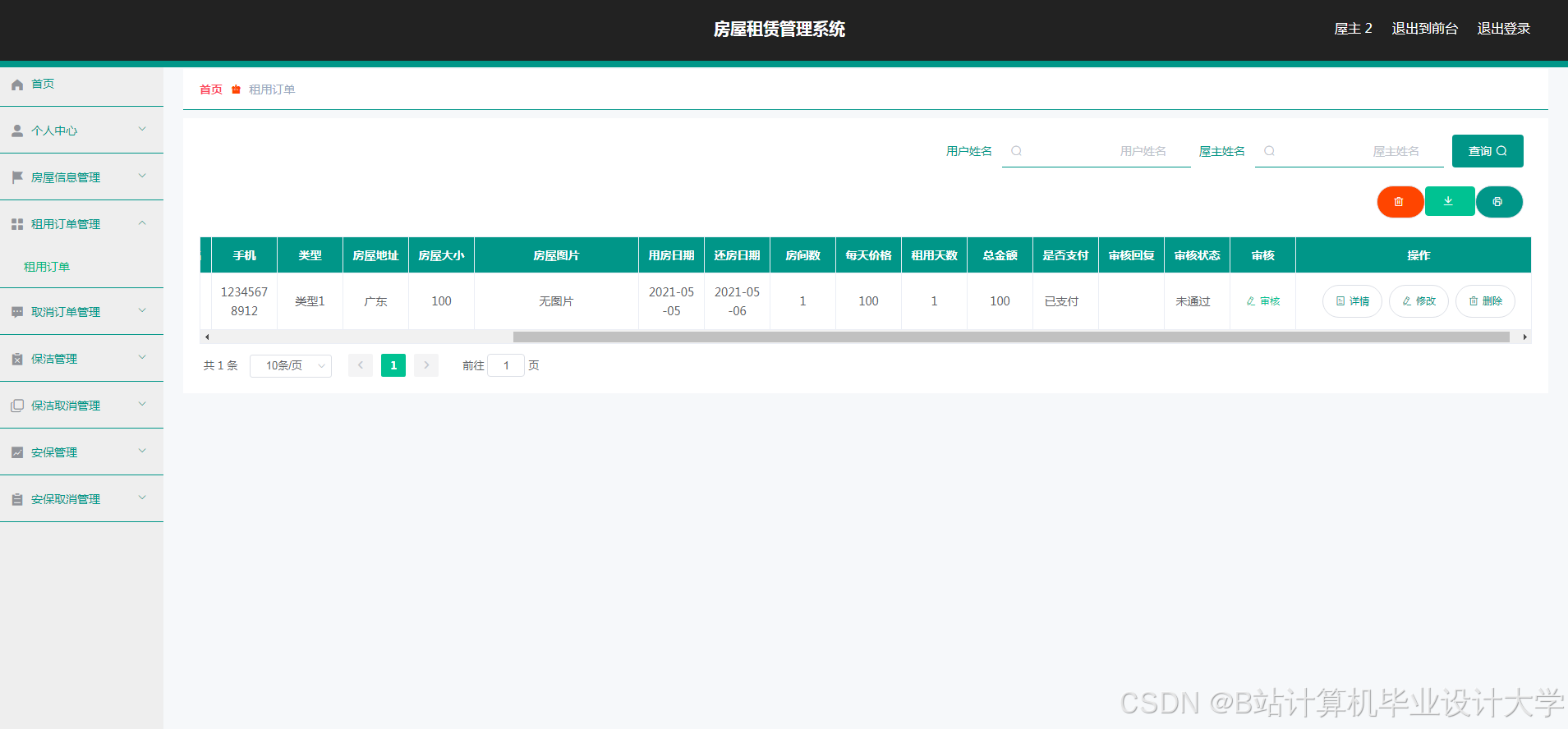Image resolution: width=1568 pixels, height=729 pixels.
Task: Click the 房屋图片 column header
Action: coord(556,255)
